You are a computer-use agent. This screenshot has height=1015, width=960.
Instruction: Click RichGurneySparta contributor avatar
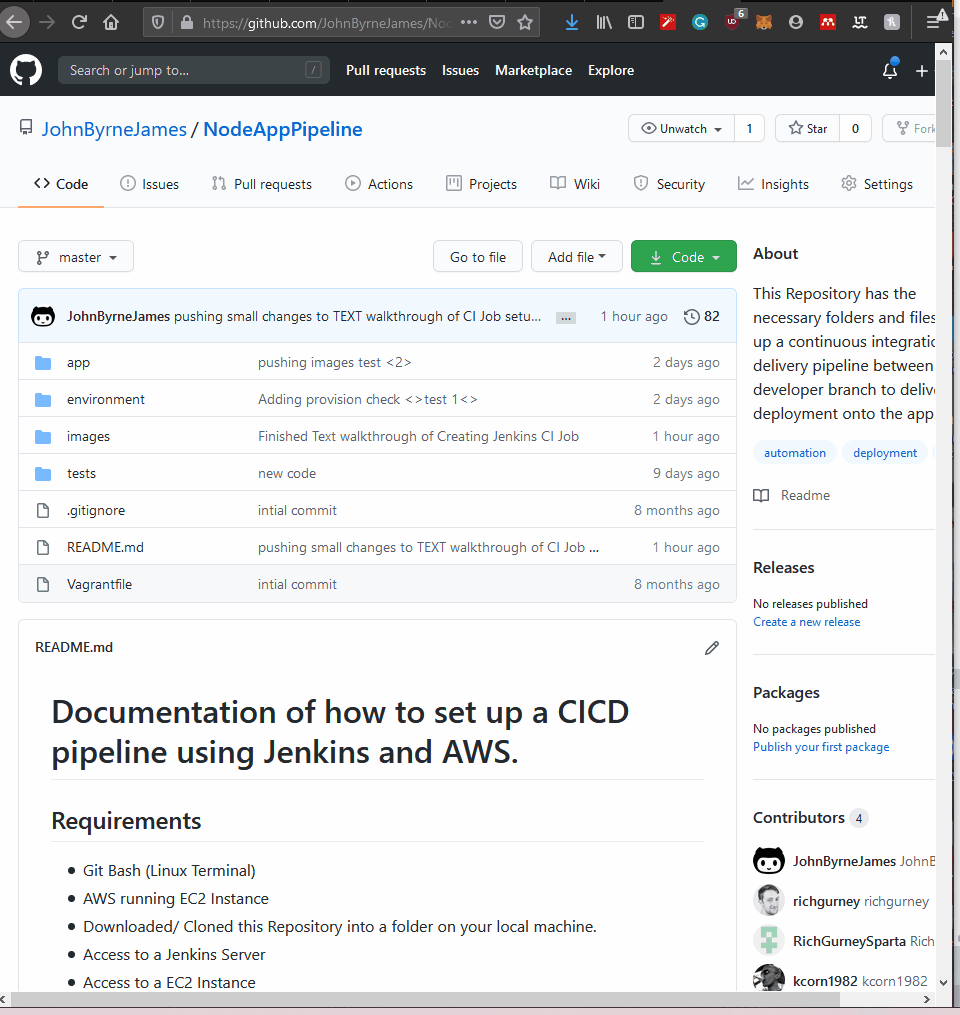(x=769, y=941)
